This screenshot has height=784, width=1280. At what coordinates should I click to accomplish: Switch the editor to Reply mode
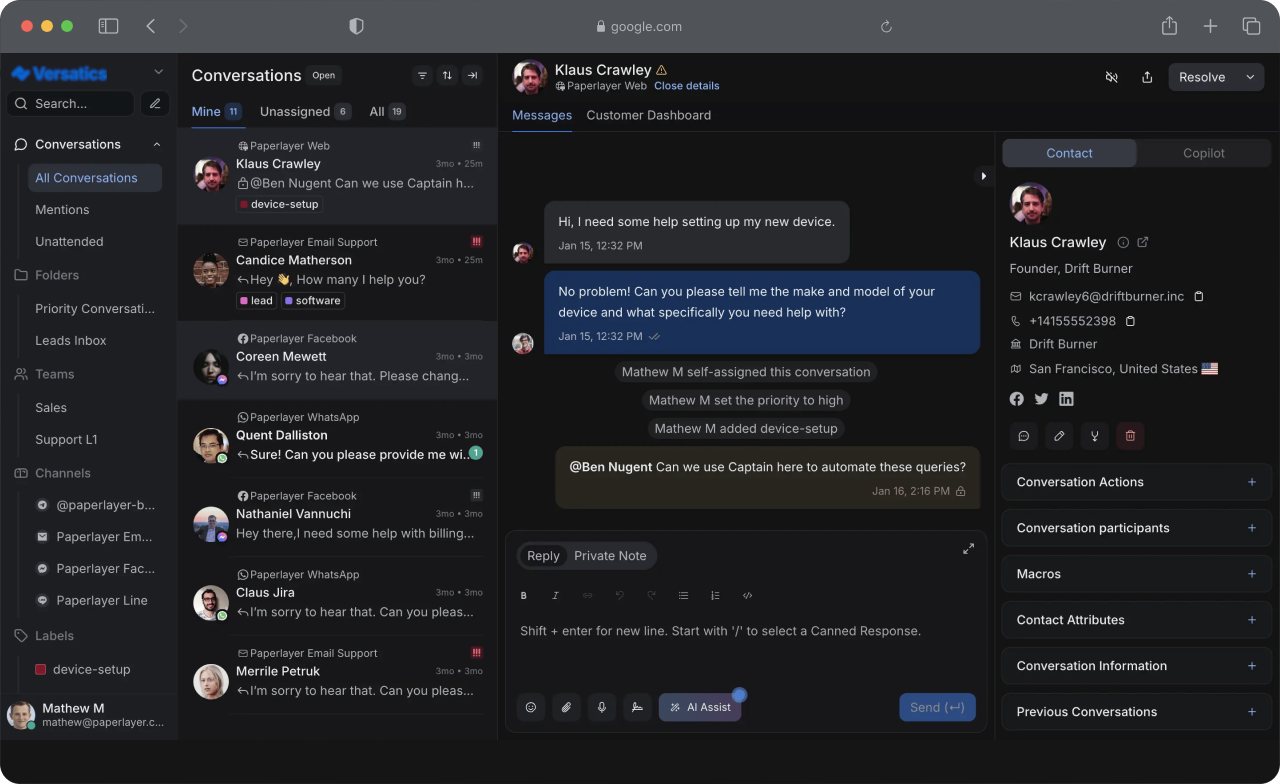[543, 556]
